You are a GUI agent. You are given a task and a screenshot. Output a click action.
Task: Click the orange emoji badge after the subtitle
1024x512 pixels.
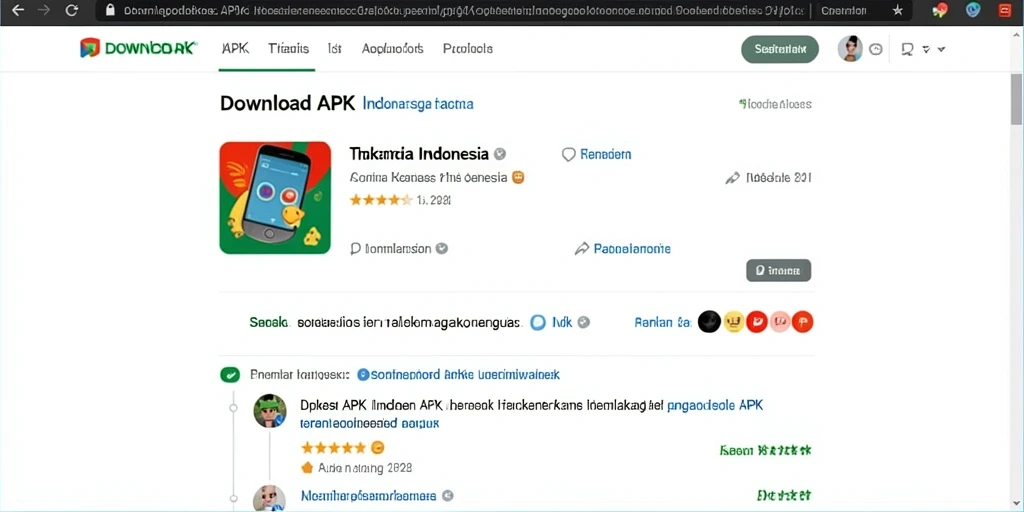tap(519, 177)
